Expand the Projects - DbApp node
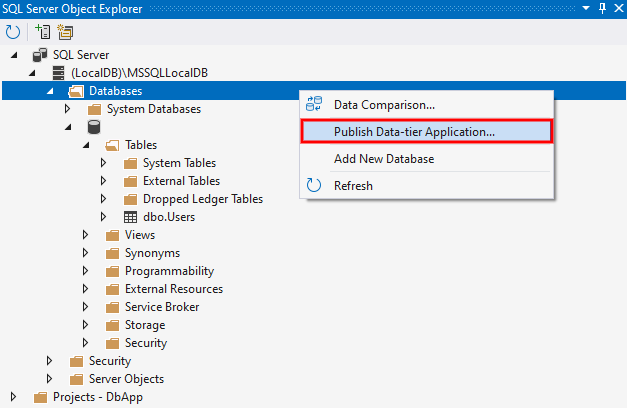 [x=13, y=397]
